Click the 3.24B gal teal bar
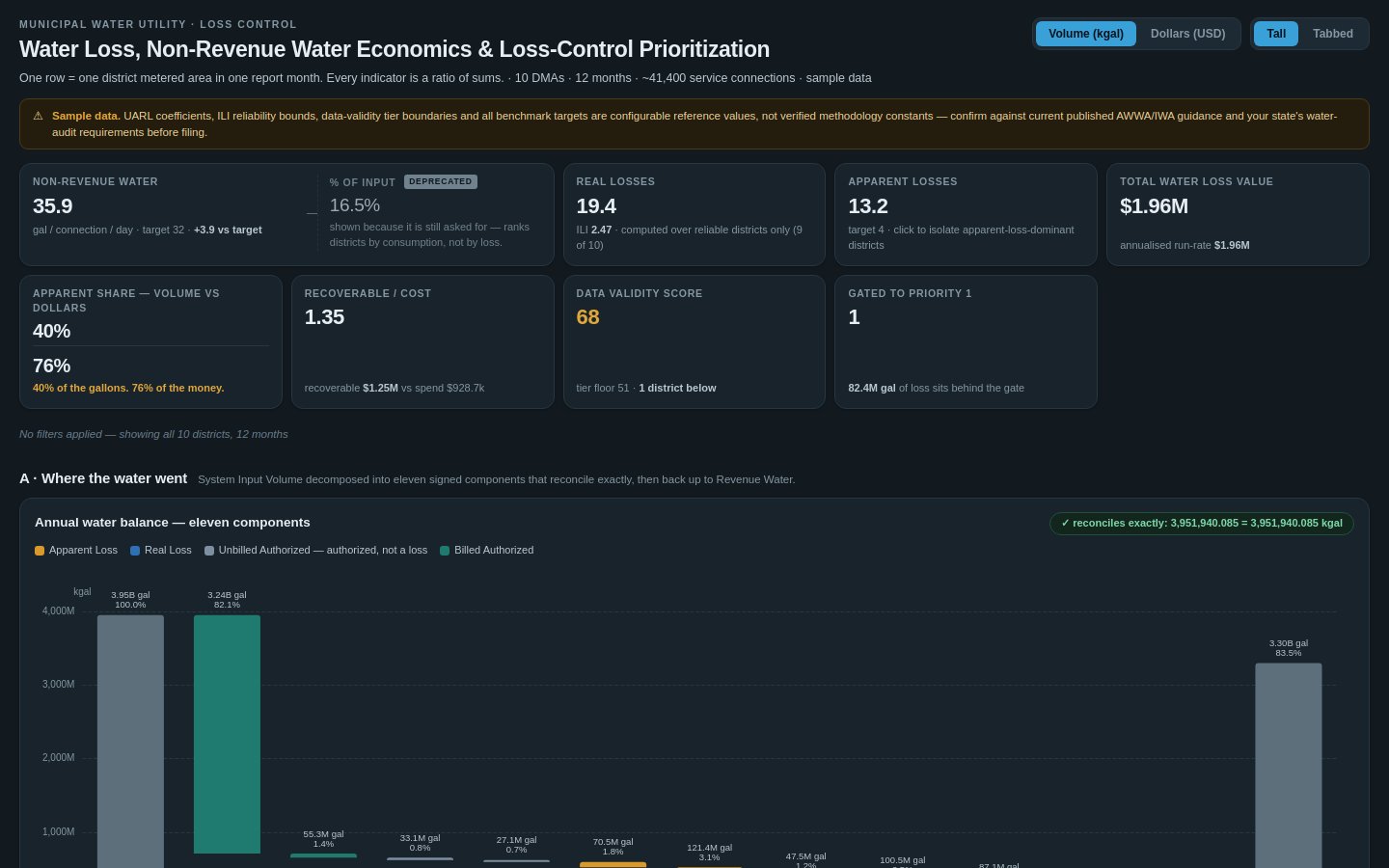This screenshot has height=868, width=1389. click(x=227, y=734)
